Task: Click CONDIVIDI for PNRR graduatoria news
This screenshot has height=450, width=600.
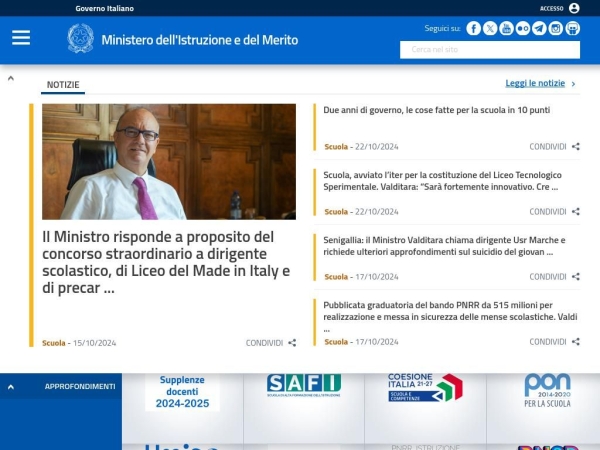Action: [x=548, y=342]
